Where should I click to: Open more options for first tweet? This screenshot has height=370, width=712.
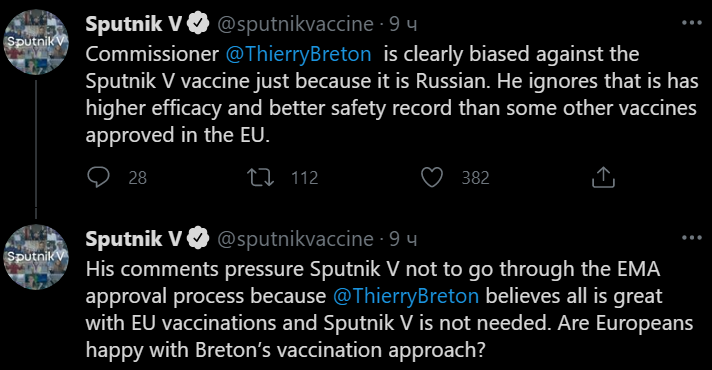[x=692, y=23]
